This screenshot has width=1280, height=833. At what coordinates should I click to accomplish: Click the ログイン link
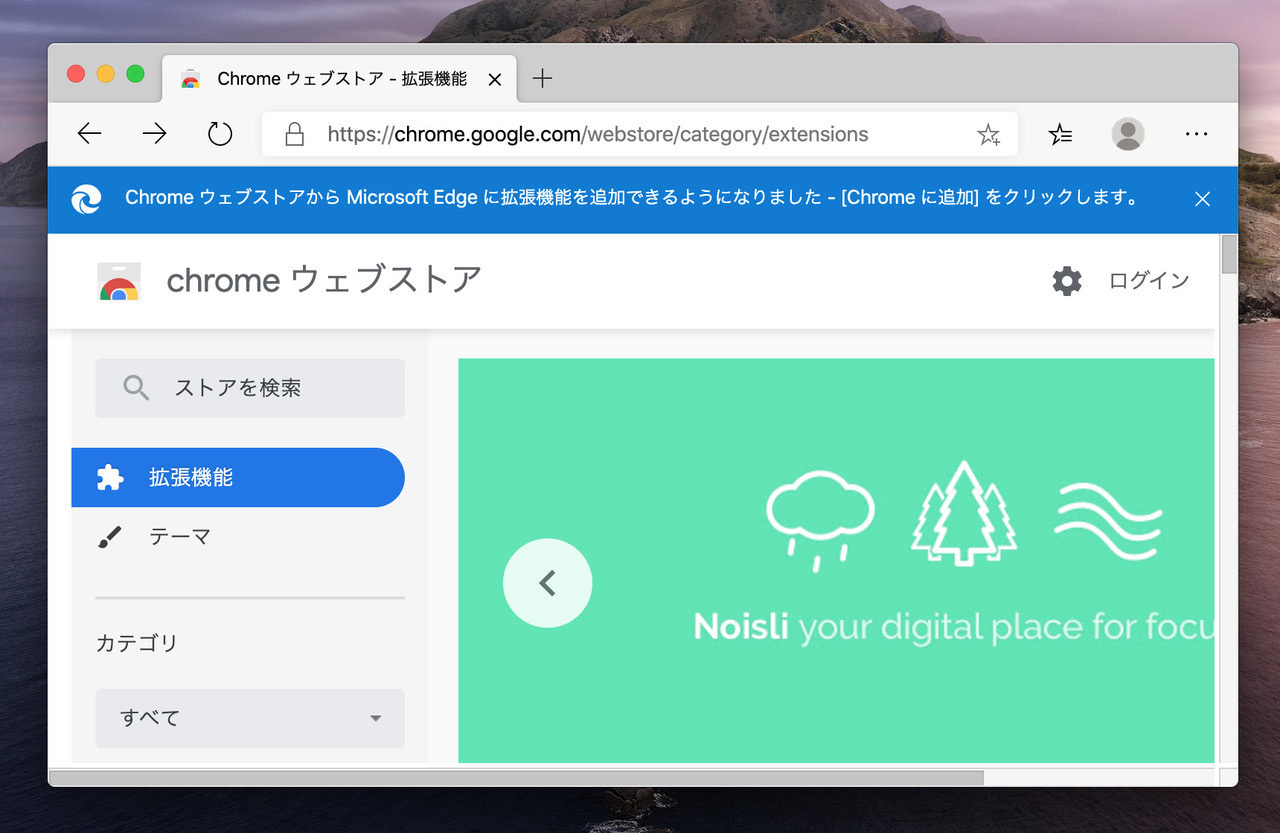tap(1149, 281)
